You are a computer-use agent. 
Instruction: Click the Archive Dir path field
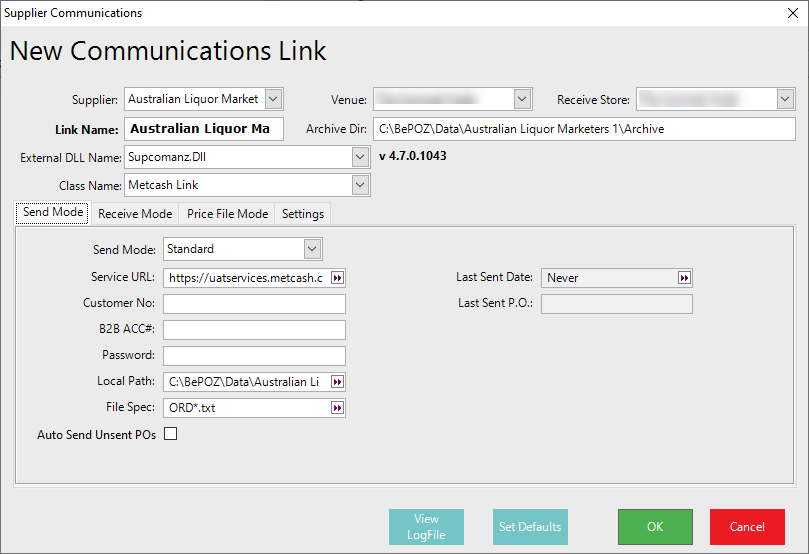pos(584,129)
